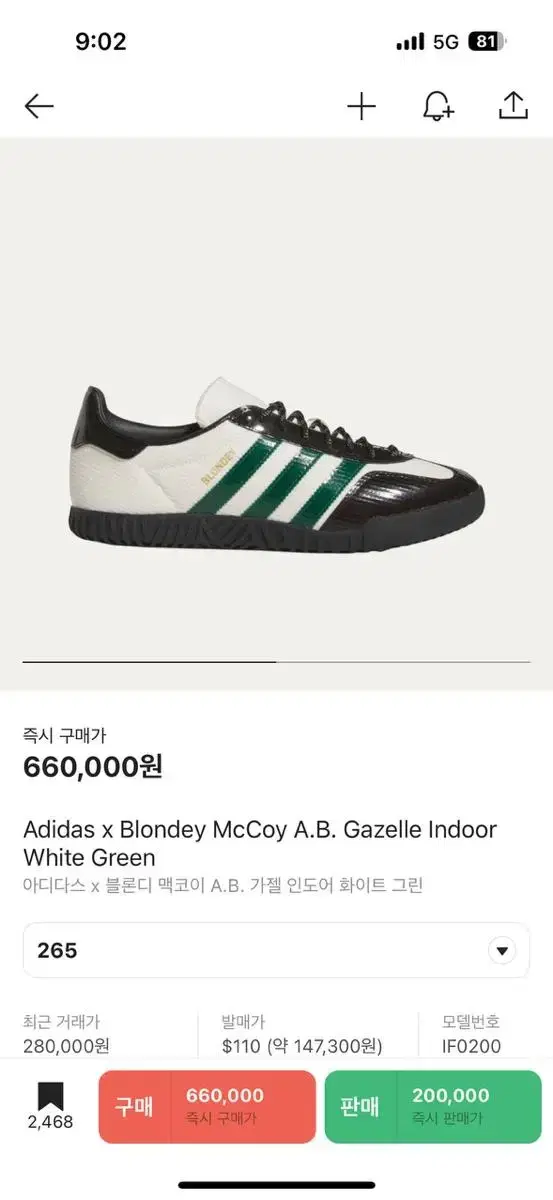Image resolution: width=553 pixels, height=1200 pixels.
Task: Tap the English product title text
Action: (260, 843)
